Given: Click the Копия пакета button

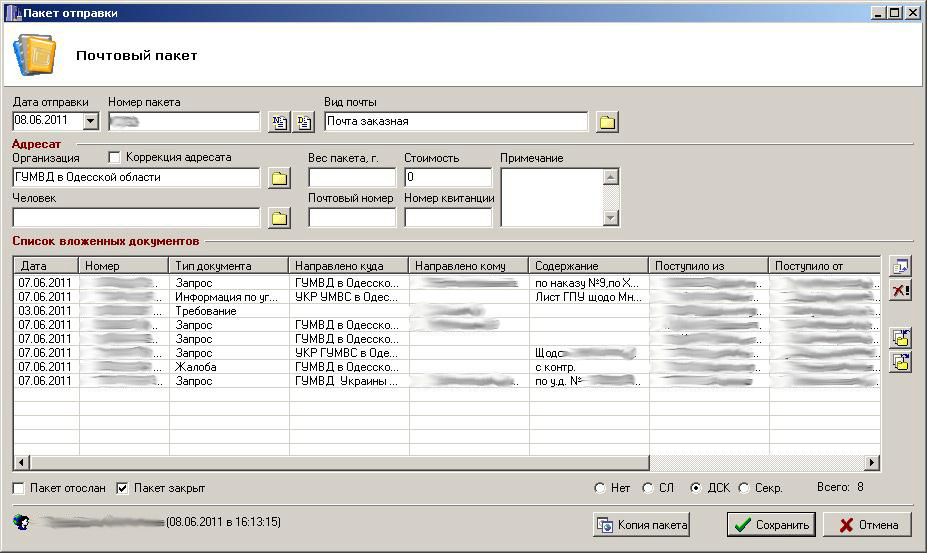Looking at the screenshot, I should click(642, 525).
